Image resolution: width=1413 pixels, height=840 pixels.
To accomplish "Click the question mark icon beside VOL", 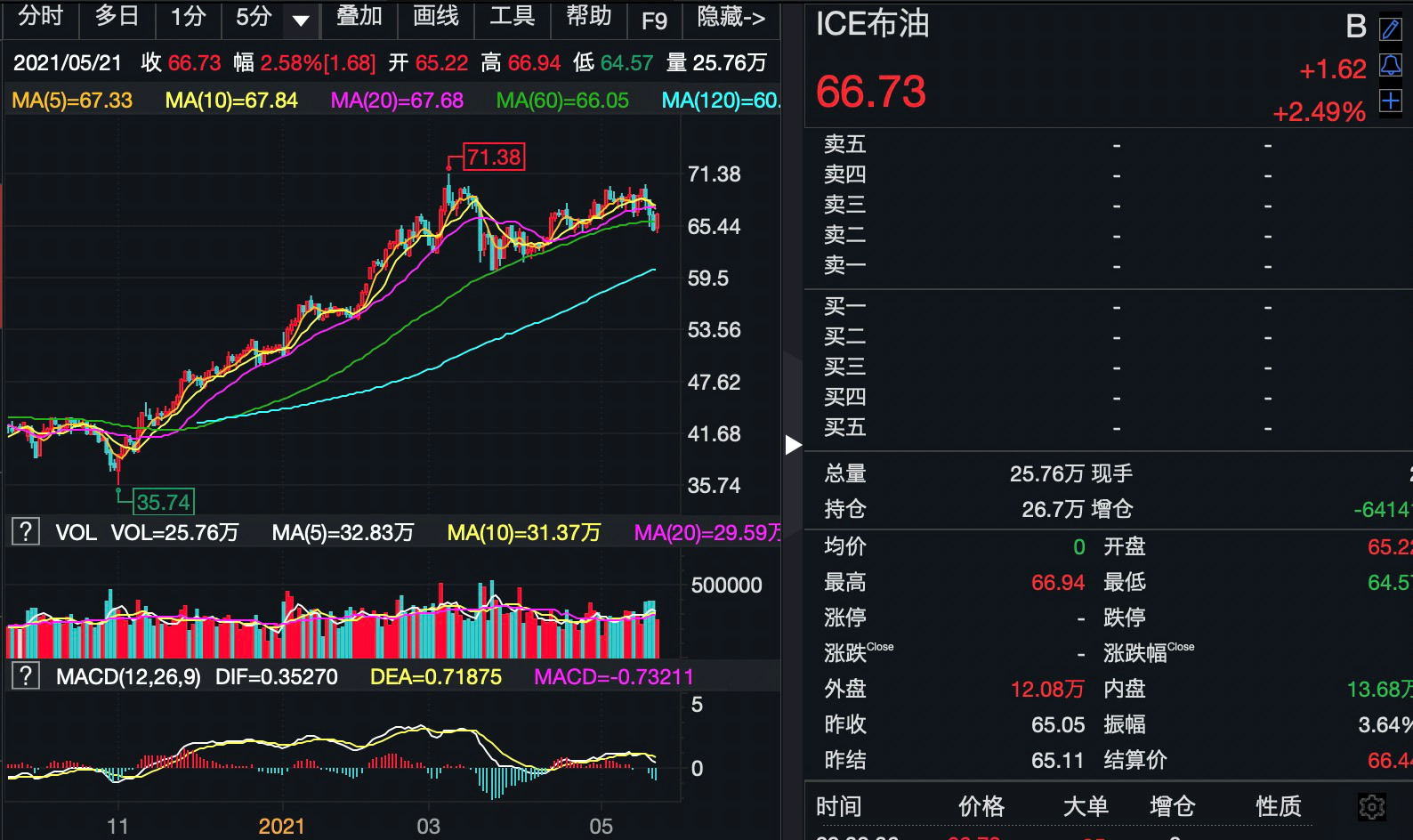I will (x=25, y=532).
